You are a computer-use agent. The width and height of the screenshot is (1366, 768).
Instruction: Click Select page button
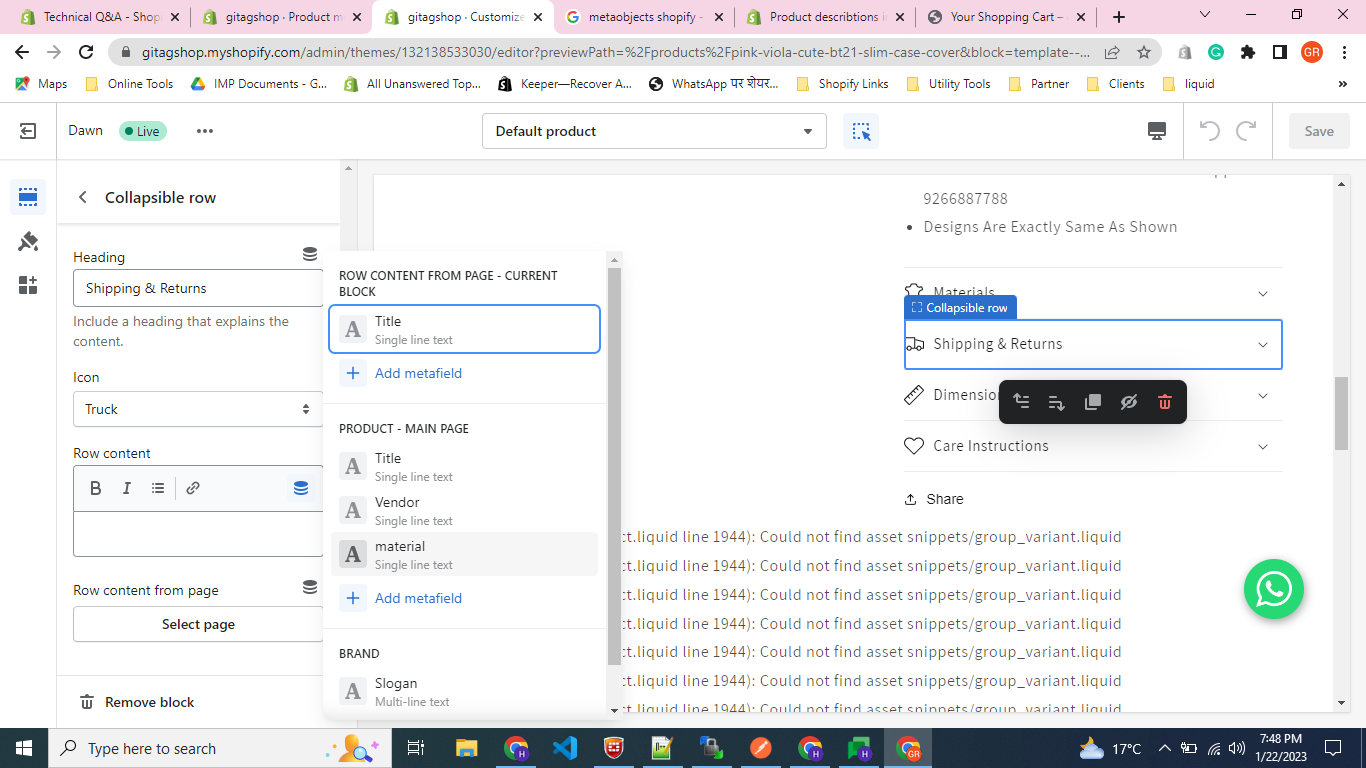coord(198,624)
